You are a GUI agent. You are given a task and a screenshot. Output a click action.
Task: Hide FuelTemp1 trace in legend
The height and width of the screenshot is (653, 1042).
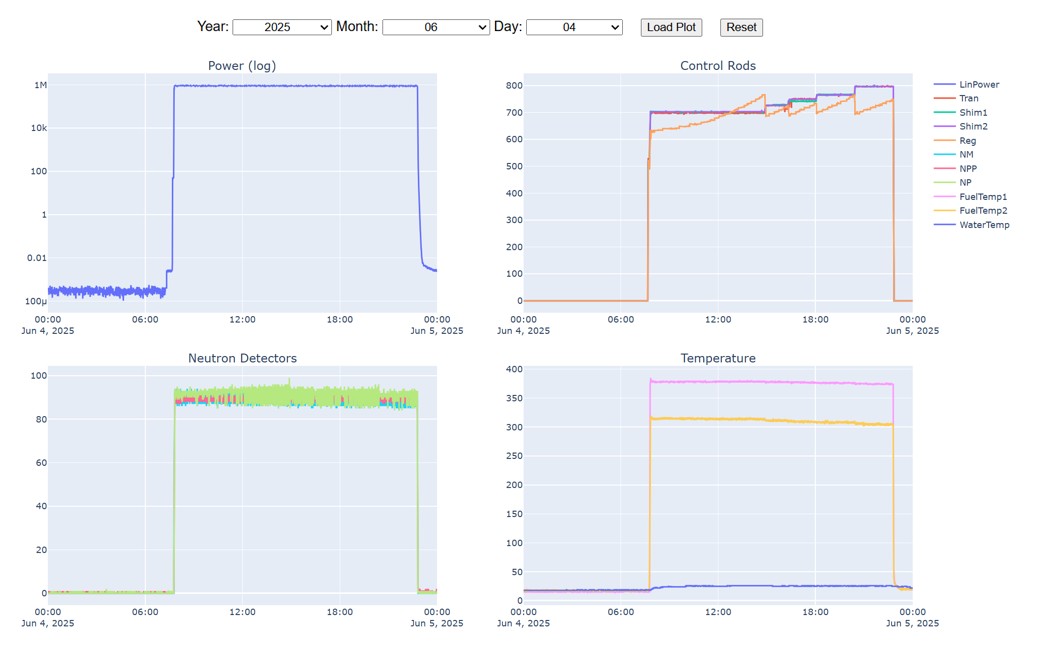click(x=982, y=197)
